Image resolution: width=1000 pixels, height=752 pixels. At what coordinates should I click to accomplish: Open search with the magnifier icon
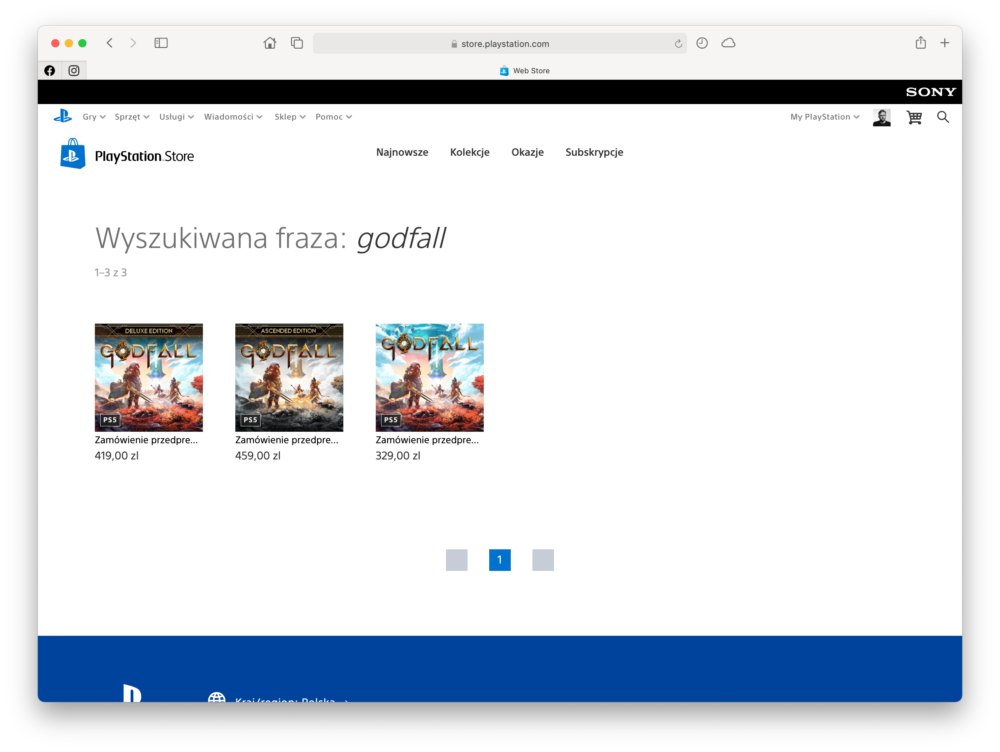point(943,117)
